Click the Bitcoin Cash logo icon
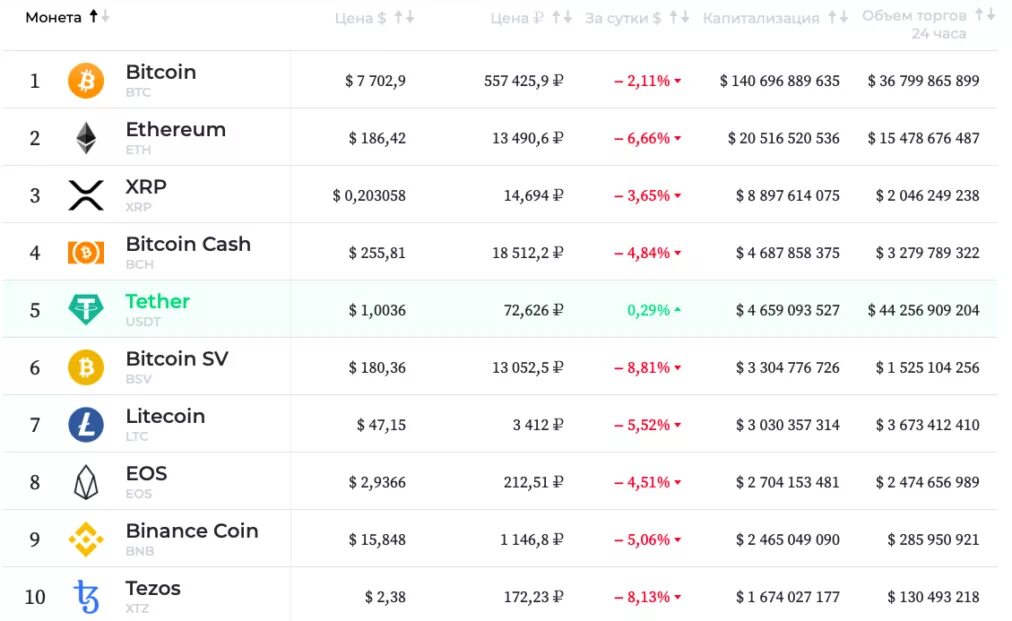1012x621 pixels. tap(86, 253)
